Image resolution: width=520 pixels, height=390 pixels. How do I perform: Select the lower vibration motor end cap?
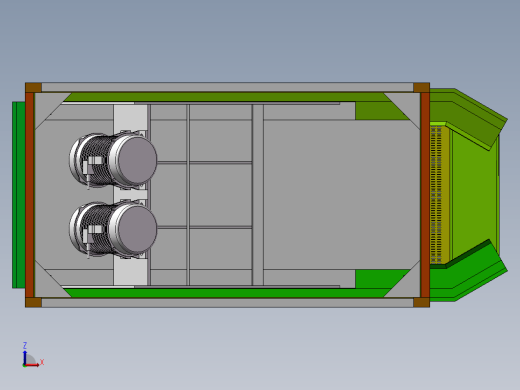click(137, 228)
